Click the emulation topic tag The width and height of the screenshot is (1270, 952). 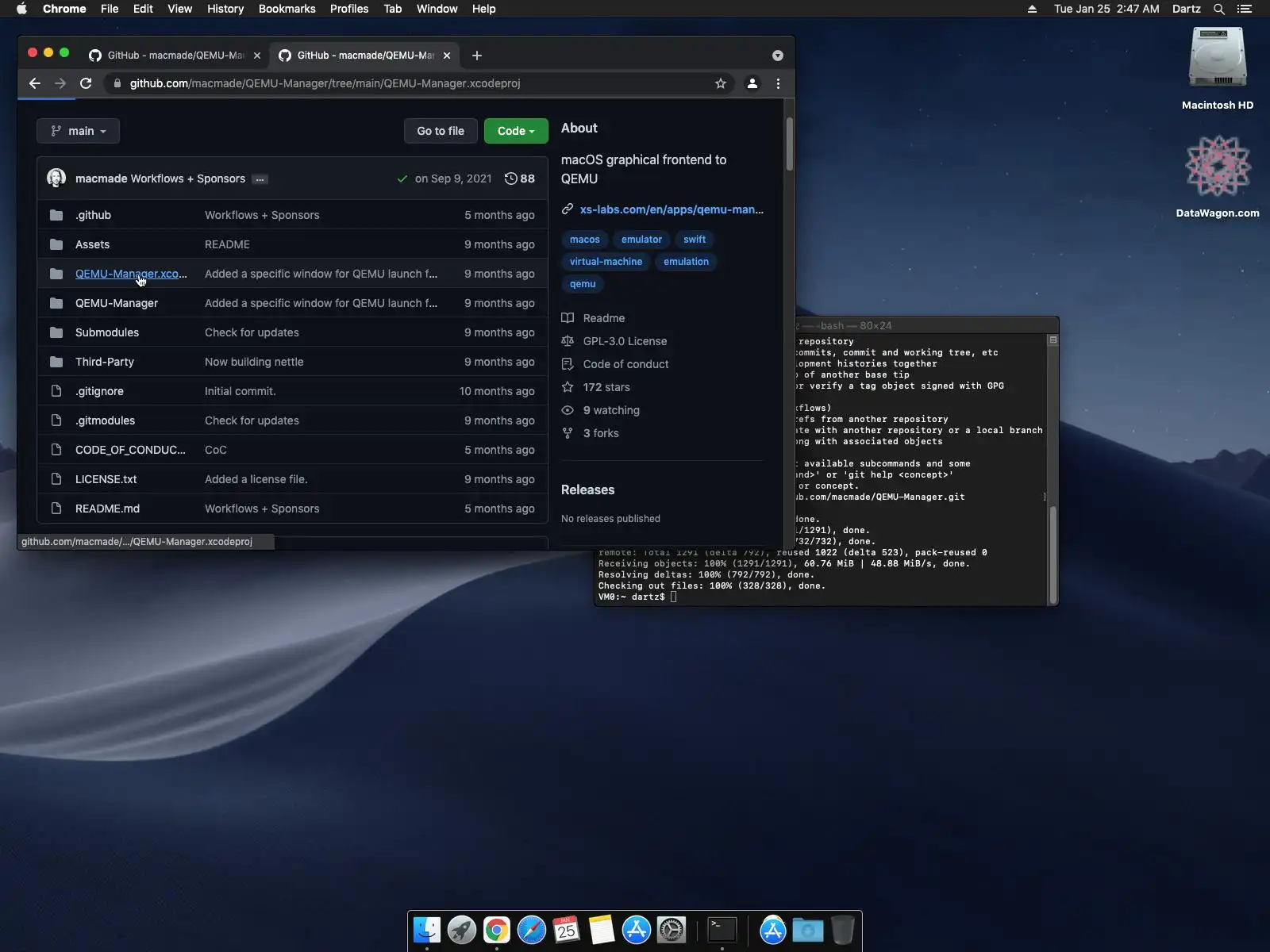pyautogui.click(x=686, y=262)
